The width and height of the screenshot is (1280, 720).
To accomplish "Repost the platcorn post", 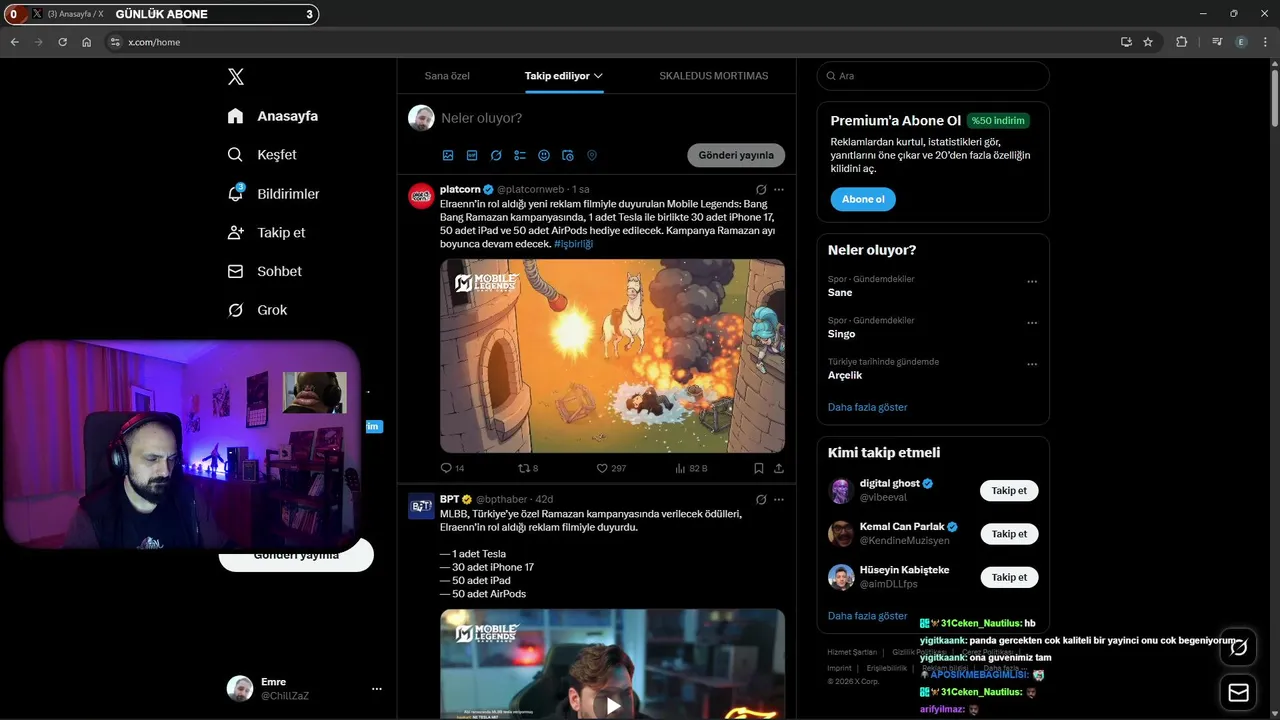I will 528,468.
